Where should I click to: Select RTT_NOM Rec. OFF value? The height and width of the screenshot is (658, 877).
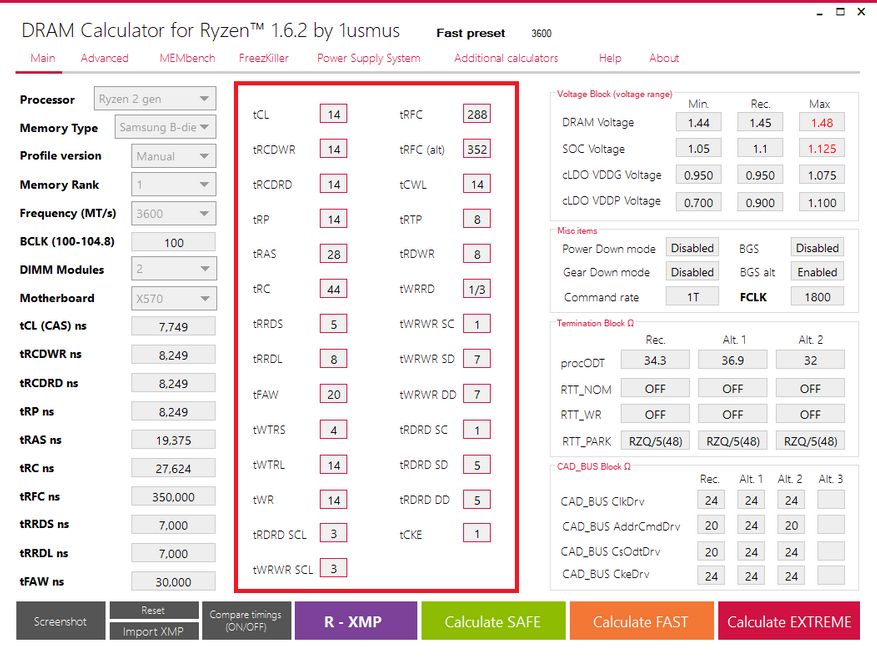pyautogui.click(x=655, y=388)
